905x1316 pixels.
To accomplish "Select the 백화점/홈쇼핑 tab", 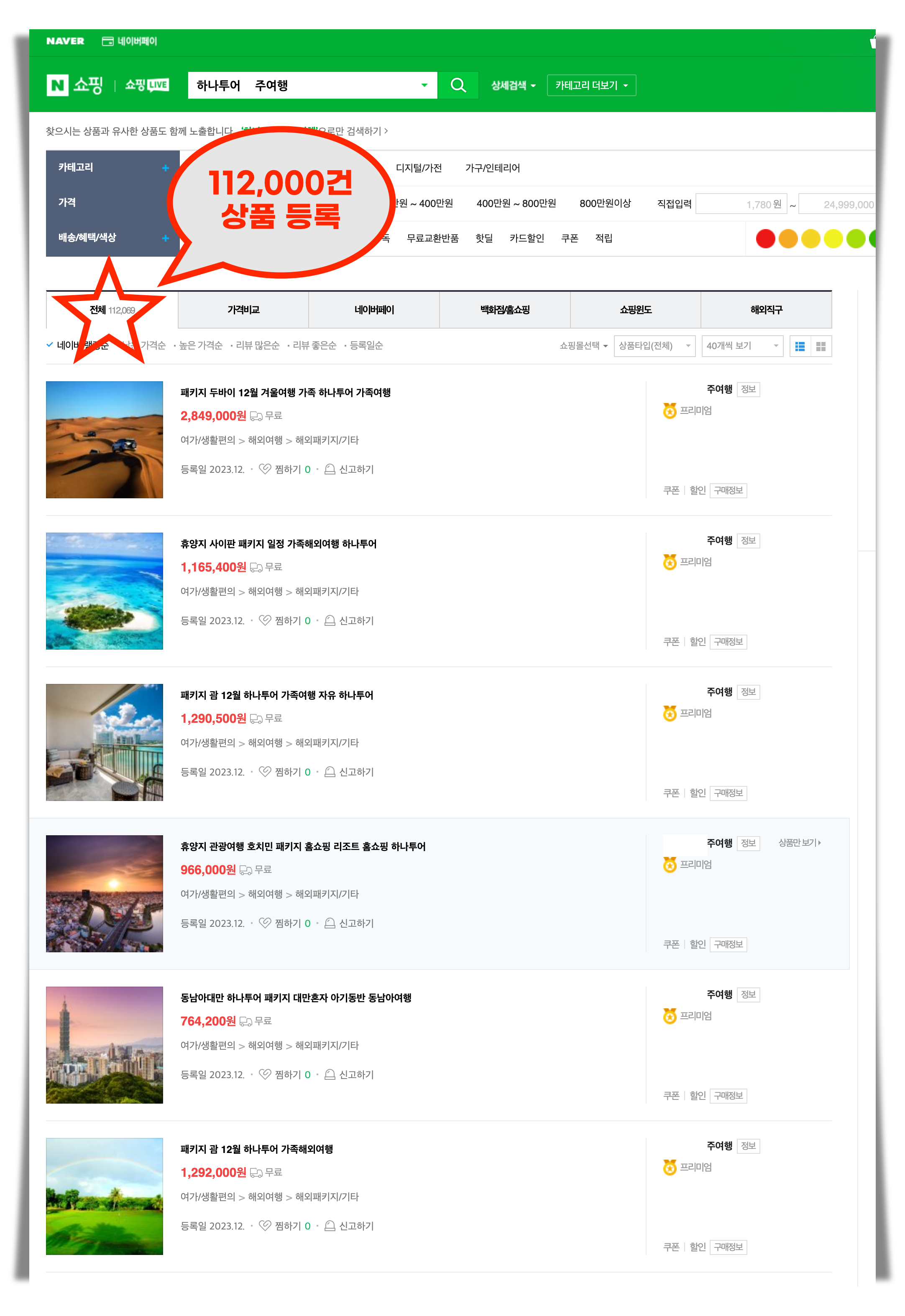I will click(505, 310).
